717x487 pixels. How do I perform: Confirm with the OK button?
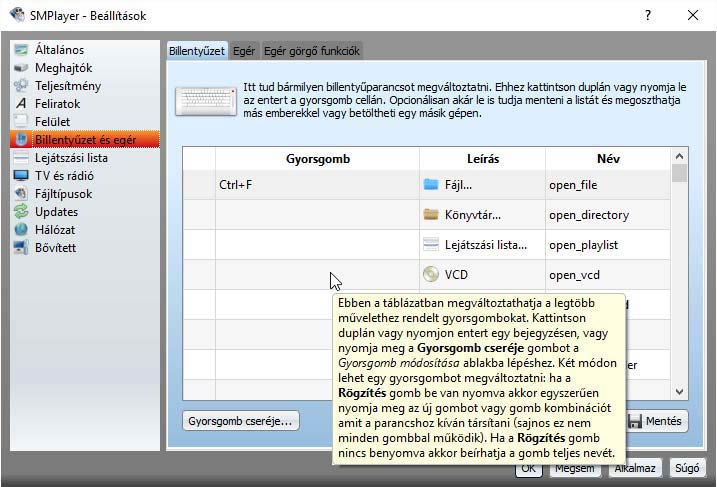click(529, 468)
